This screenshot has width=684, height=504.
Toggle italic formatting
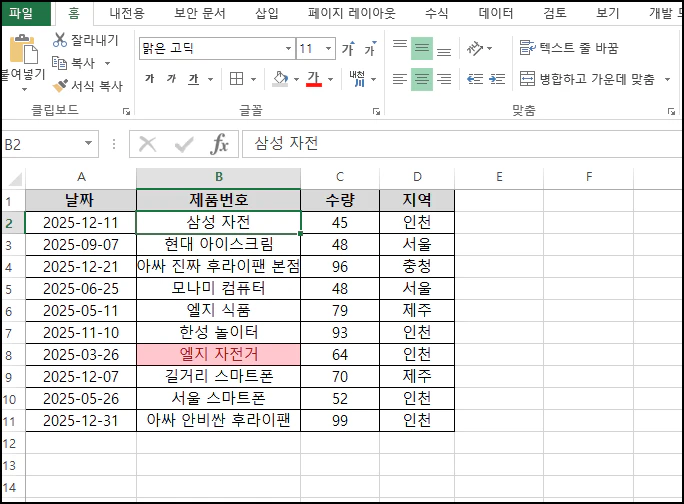click(171, 79)
